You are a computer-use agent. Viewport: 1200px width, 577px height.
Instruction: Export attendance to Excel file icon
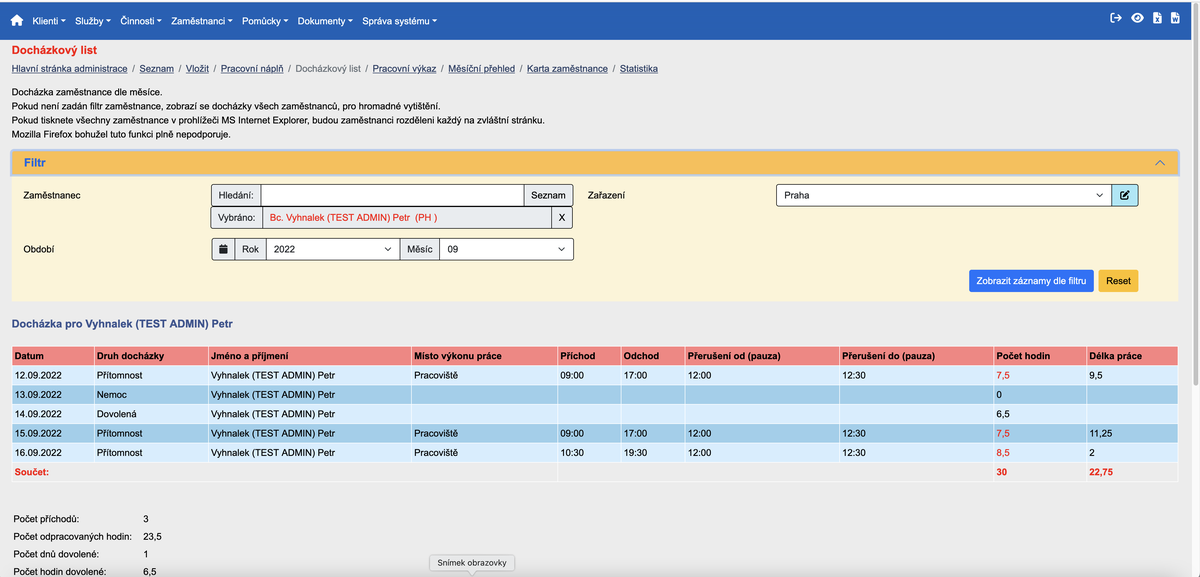tap(1157, 19)
